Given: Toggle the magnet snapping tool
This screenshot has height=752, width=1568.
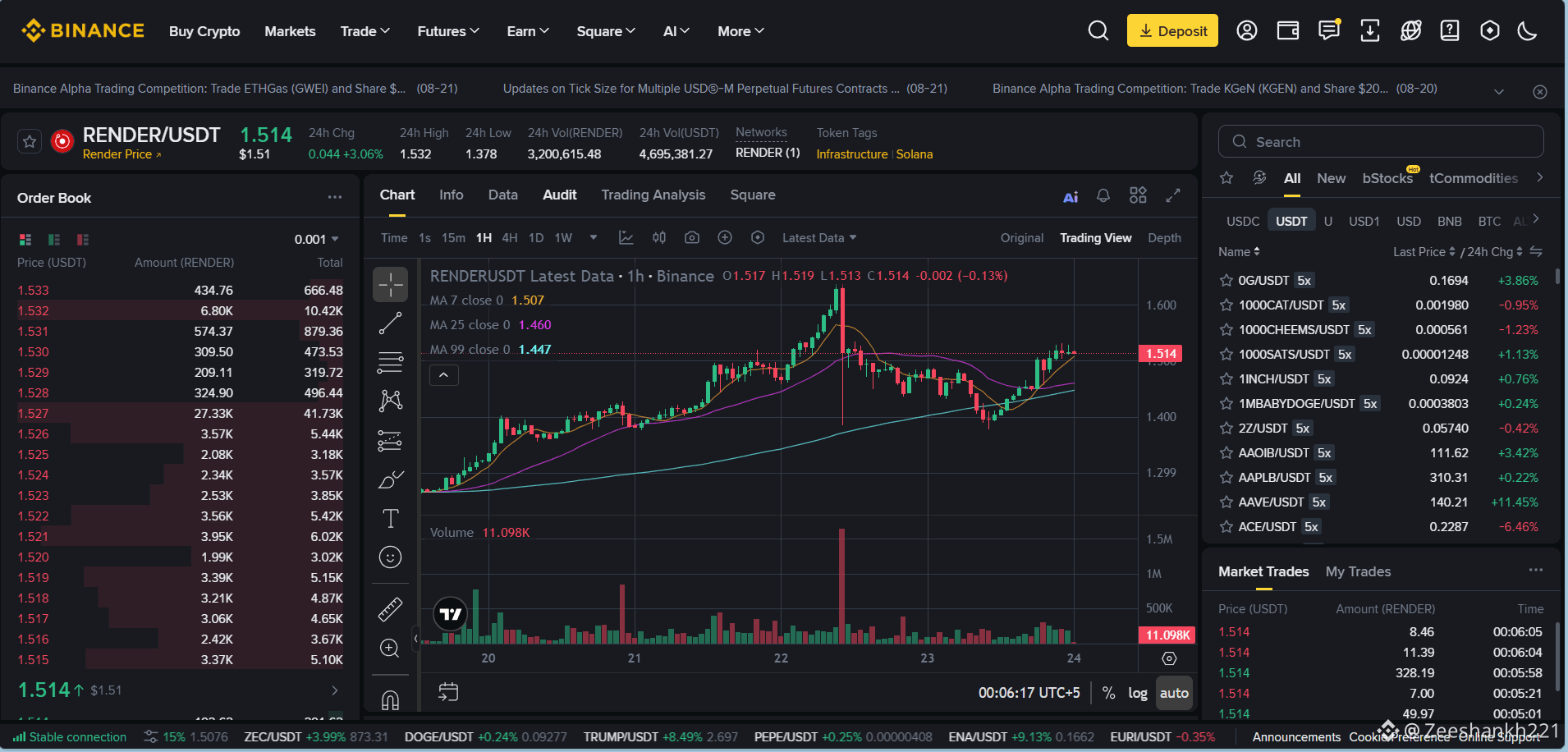Looking at the screenshot, I should pyautogui.click(x=391, y=699).
